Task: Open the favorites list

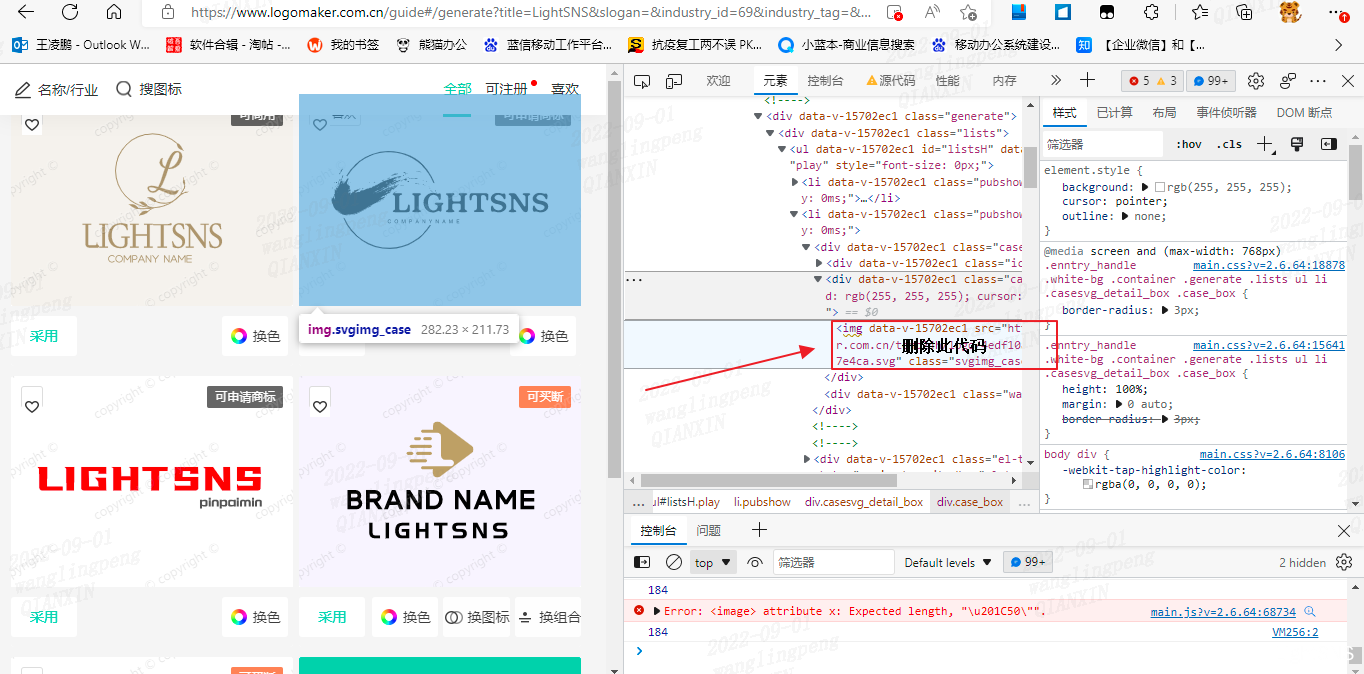Action: (x=1200, y=12)
